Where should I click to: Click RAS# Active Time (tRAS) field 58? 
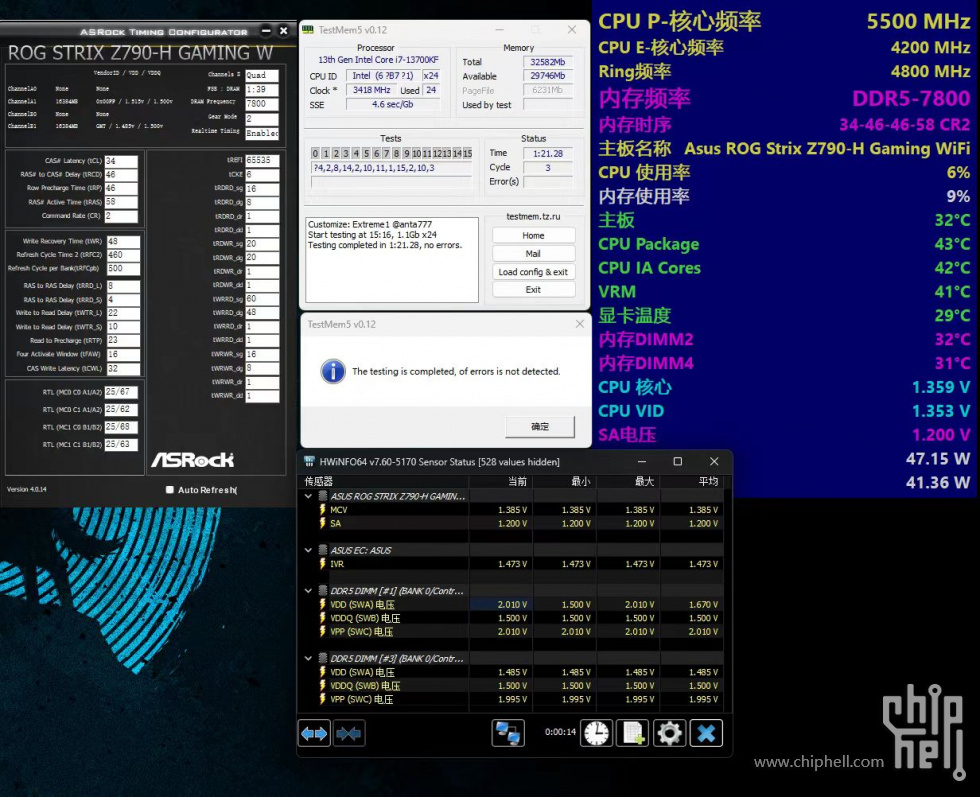tap(121, 202)
